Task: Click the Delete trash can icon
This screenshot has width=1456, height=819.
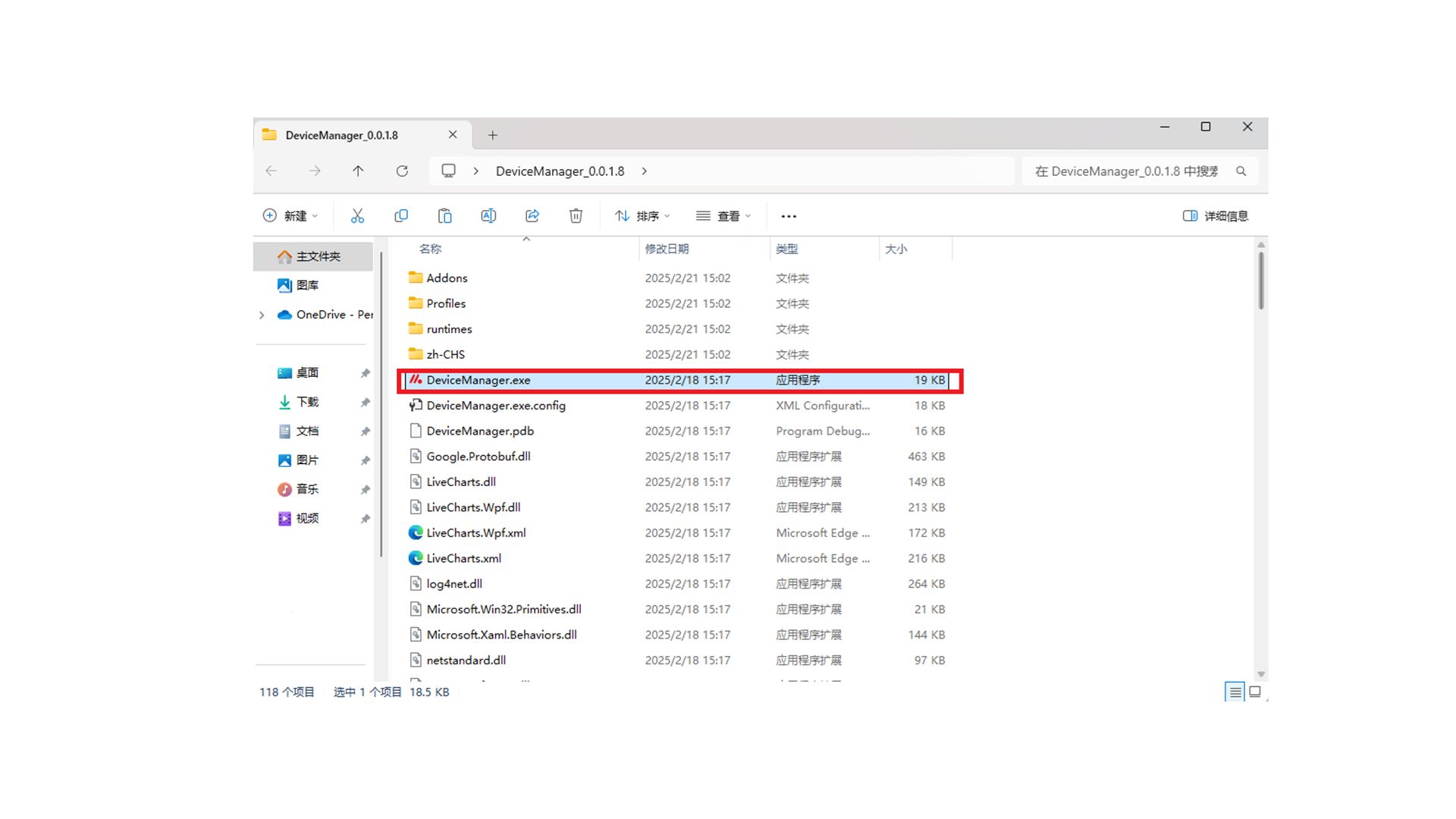Action: pos(576,216)
